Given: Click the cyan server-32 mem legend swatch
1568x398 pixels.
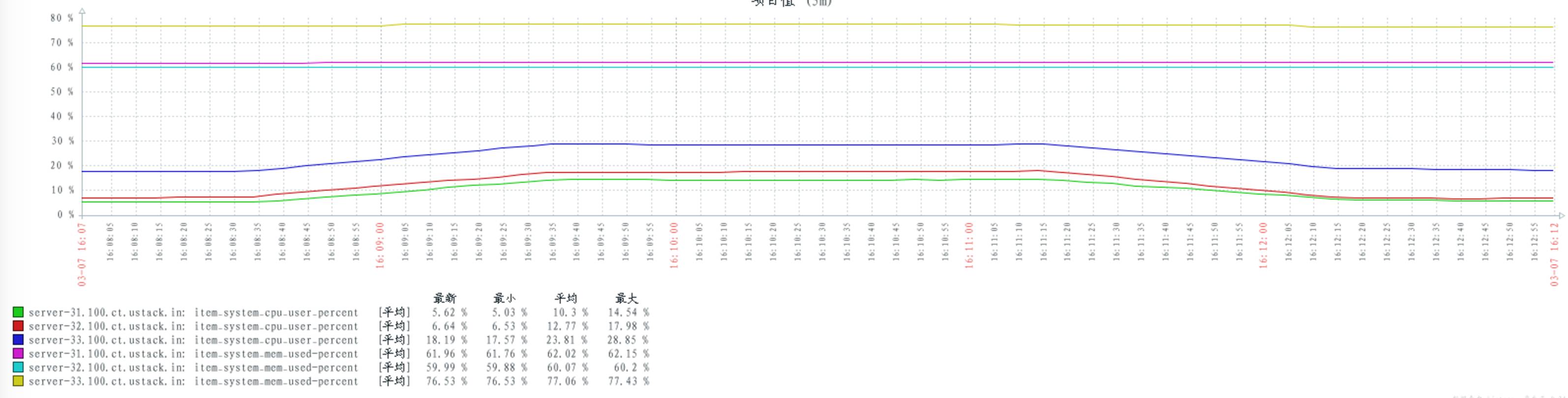Looking at the screenshot, I should (x=18, y=367).
